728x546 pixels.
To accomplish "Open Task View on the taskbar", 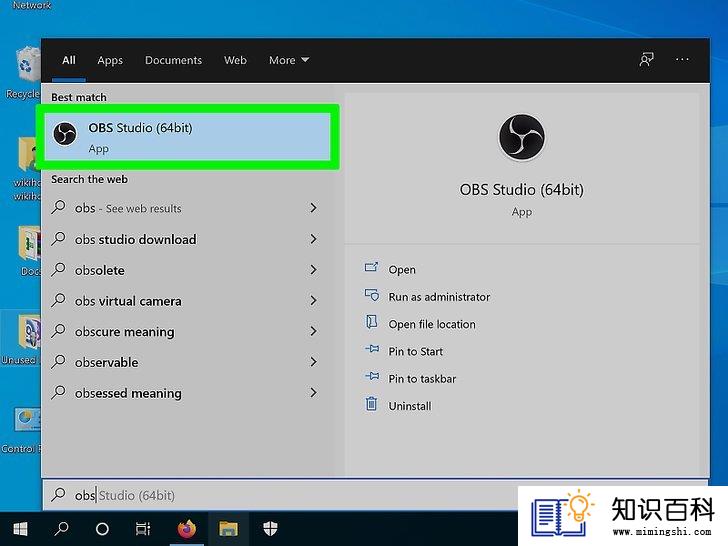I will pyautogui.click(x=143, y=529).
